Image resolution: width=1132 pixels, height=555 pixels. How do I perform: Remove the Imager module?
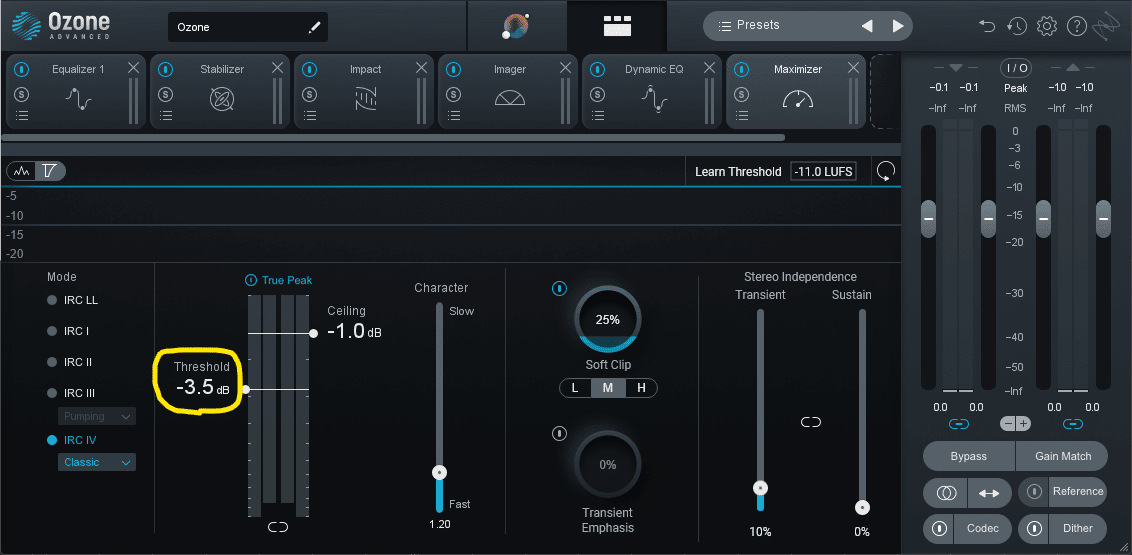[x=565, y=68]
